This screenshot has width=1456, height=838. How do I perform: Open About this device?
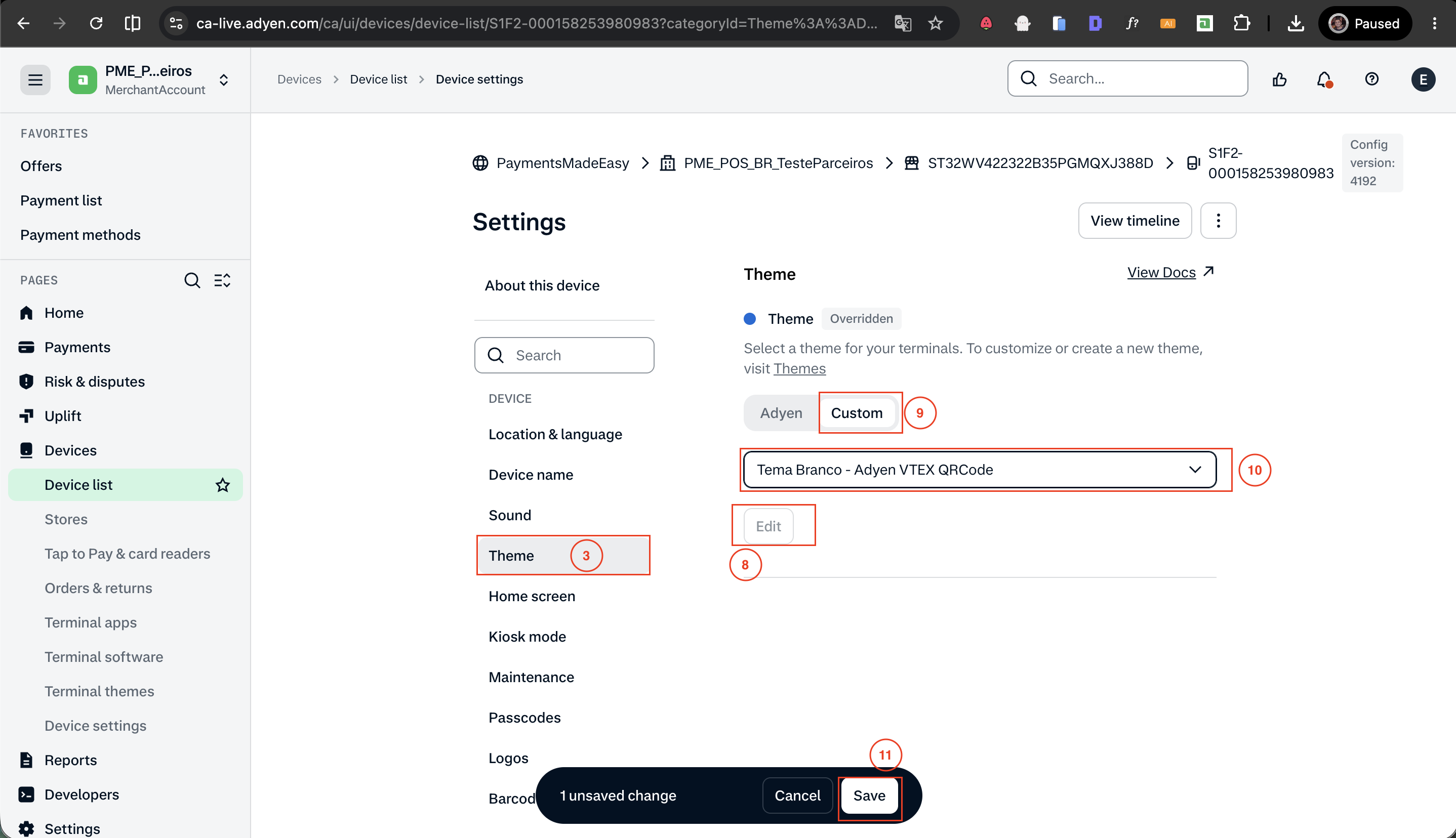coord(542,285)
